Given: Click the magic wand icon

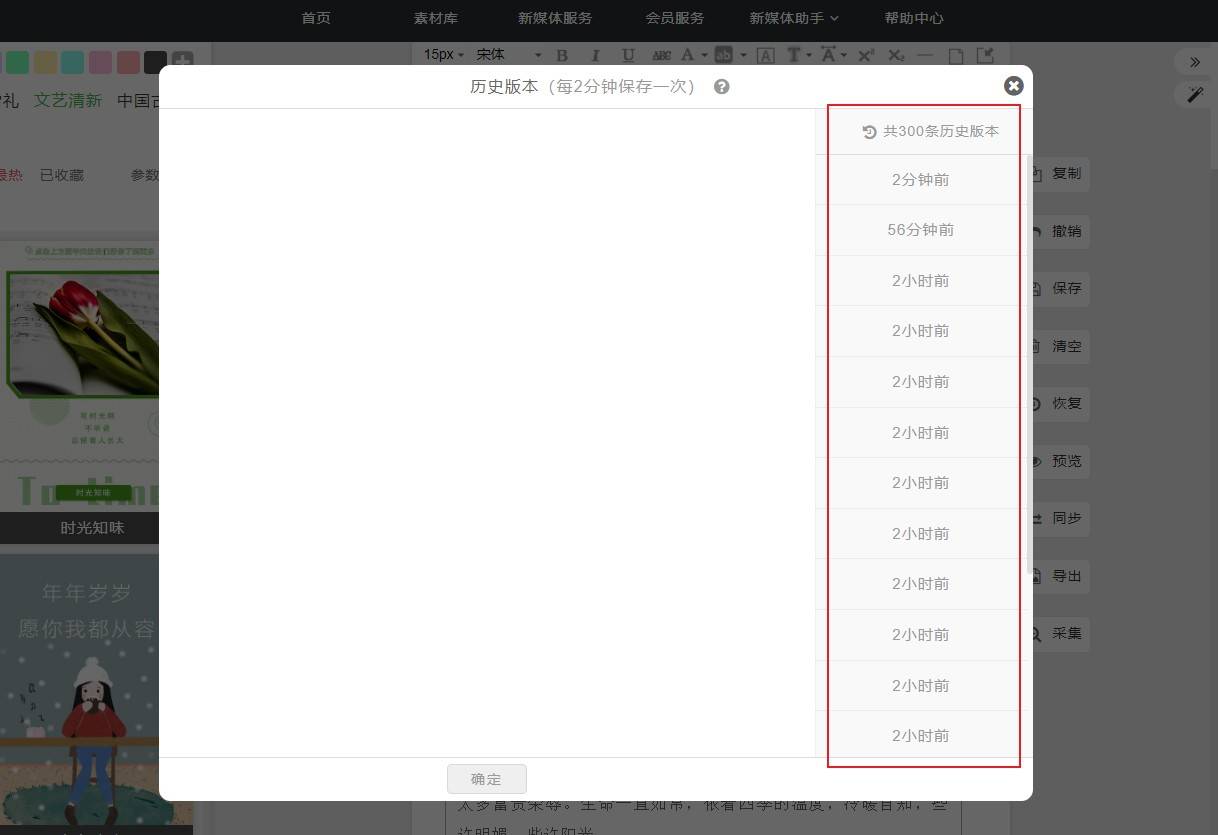Looking at the screenshot, I should click(x=1194, y=94).
